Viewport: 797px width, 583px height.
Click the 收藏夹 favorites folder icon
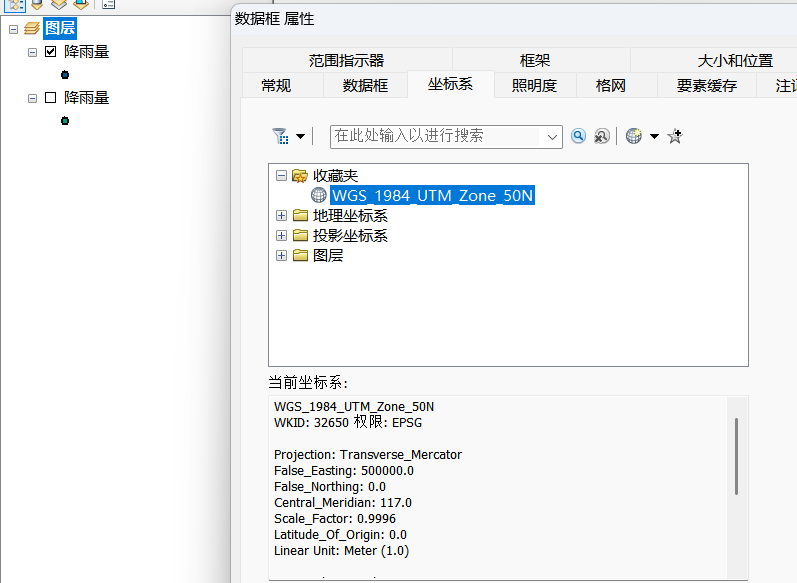pos(300,176)
